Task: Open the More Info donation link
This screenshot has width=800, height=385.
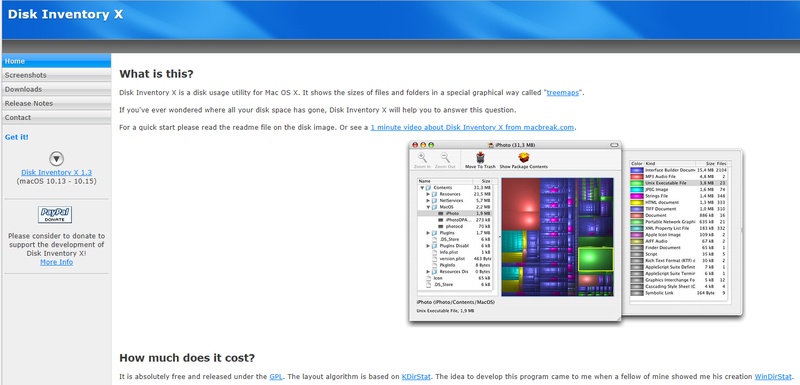Action: tap(56, 262)
